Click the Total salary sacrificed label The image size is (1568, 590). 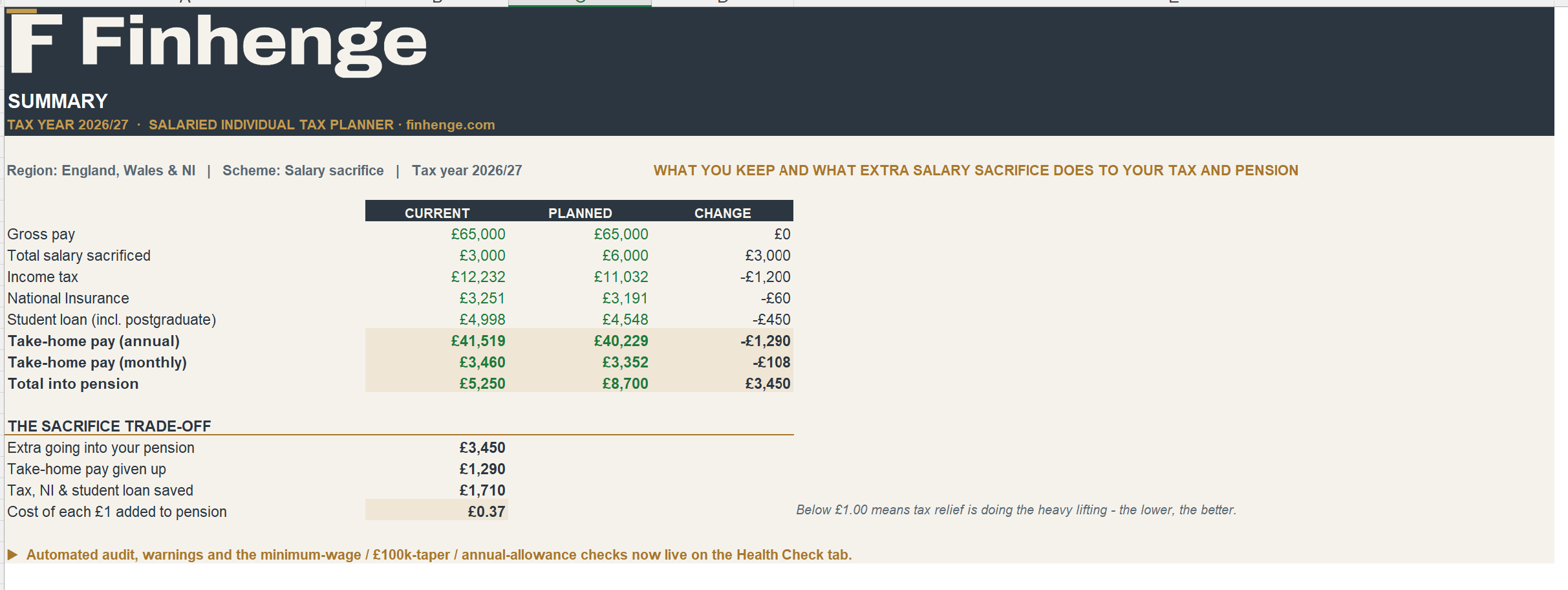tap(79, 256)
